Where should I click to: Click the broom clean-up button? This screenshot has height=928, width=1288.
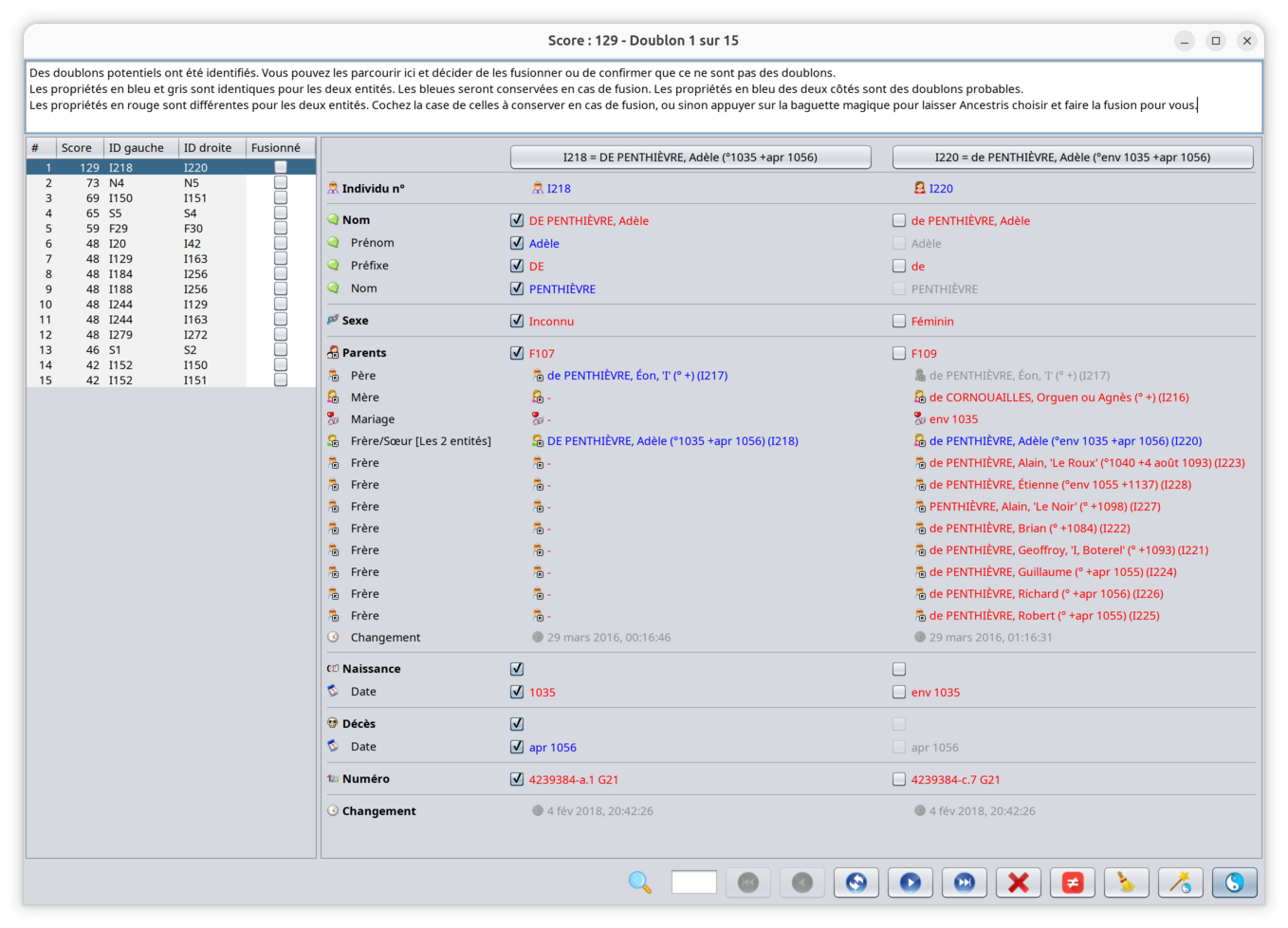pos(1126,882)
